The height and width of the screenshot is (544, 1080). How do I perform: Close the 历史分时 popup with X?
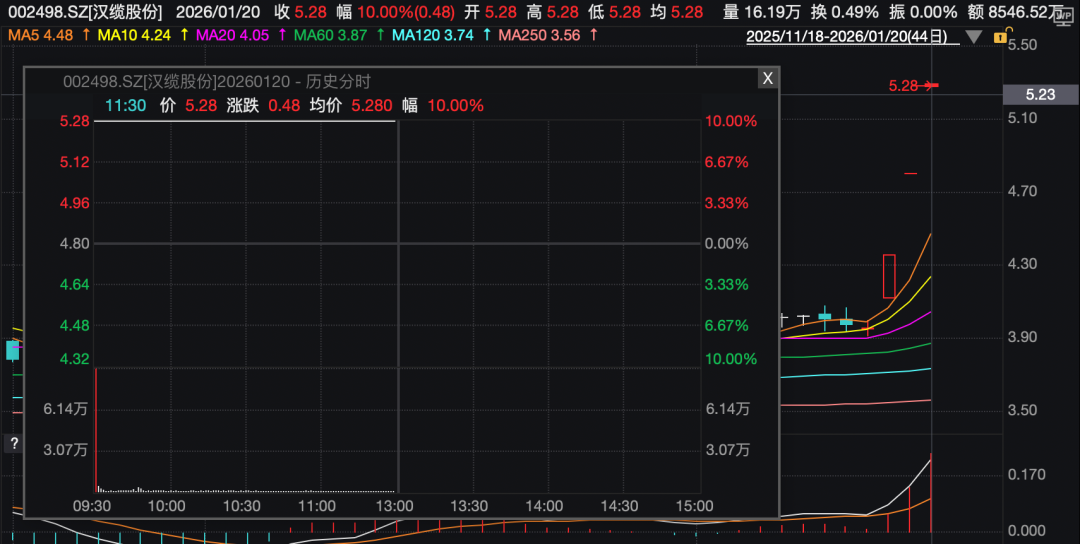[x=767, y=78]
